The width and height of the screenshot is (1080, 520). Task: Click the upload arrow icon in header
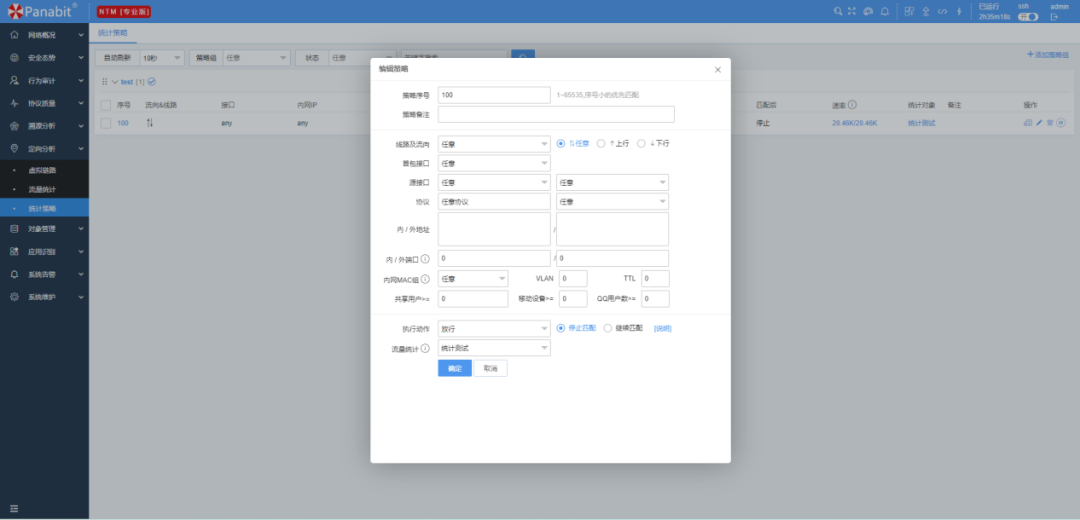point(926,11)
